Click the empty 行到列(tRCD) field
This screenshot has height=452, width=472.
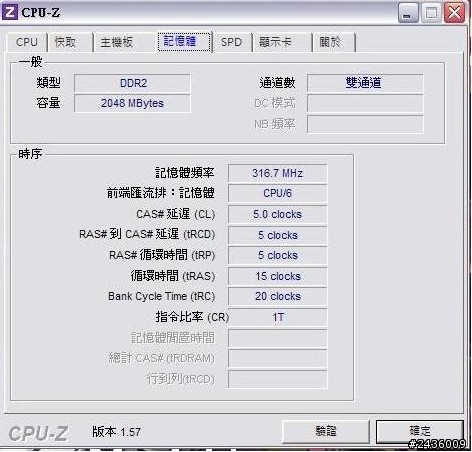277,379
